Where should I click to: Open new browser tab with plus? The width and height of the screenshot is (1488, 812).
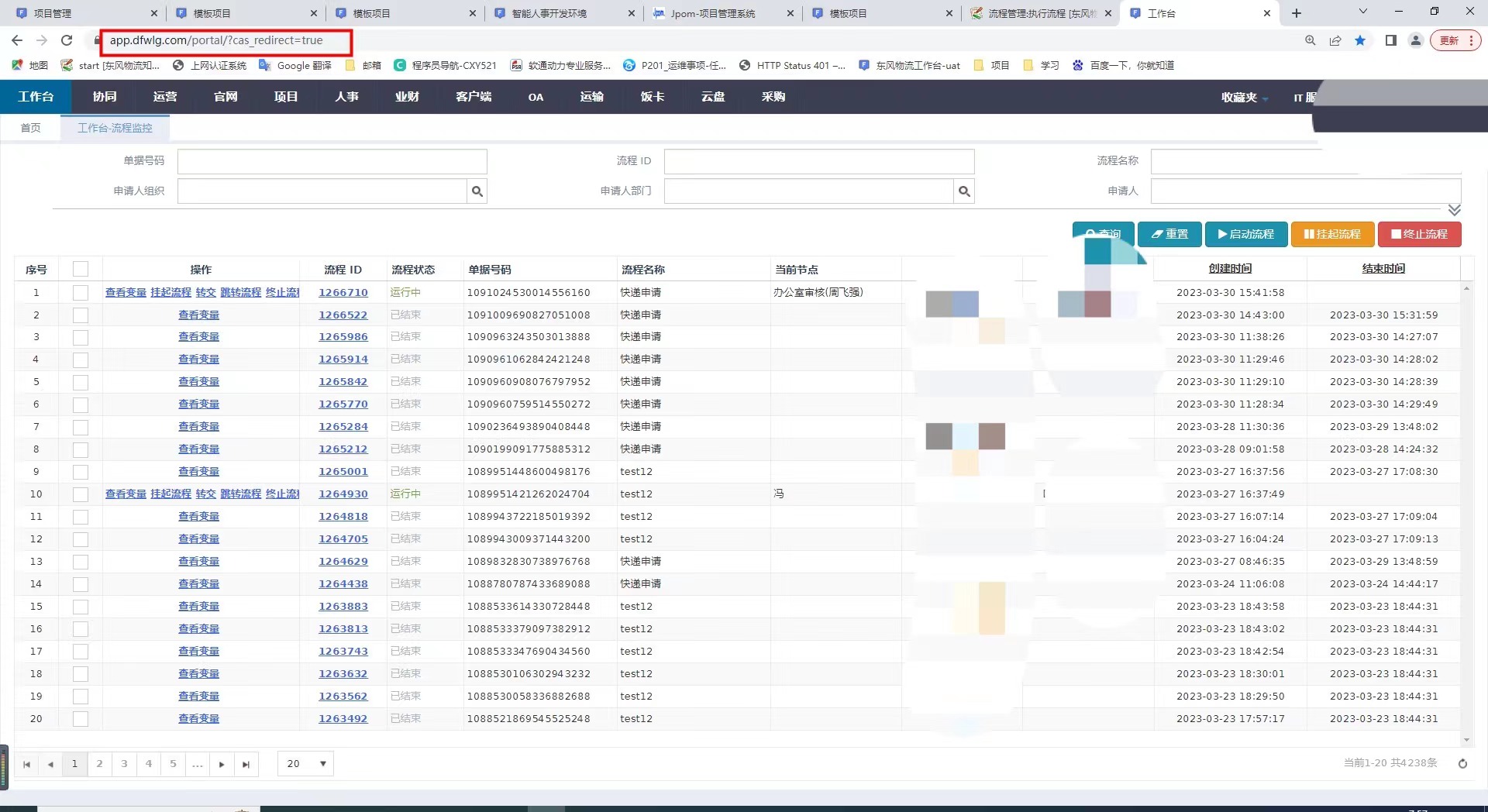pyautogui.click(x=1297, y=13)
